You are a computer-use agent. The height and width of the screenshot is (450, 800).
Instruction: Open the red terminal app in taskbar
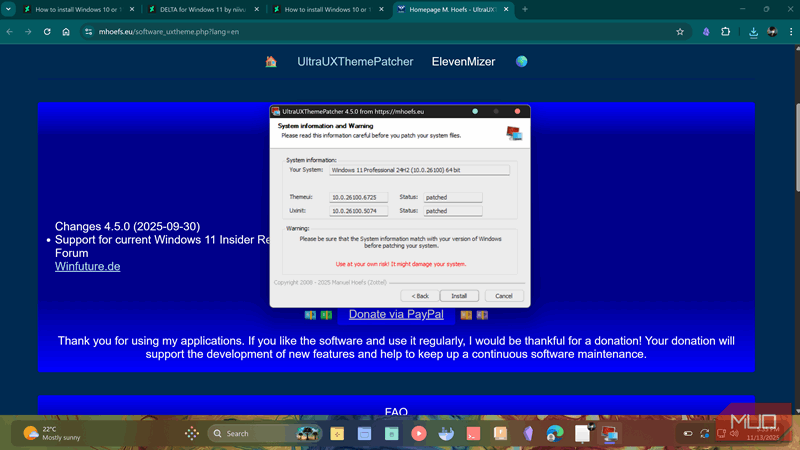click(473, 434)
